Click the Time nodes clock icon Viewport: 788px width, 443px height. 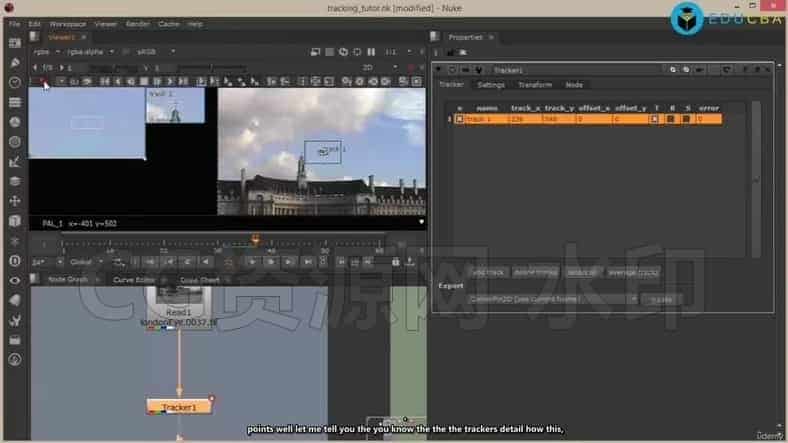pyautogui.click(x=15, y=82)
